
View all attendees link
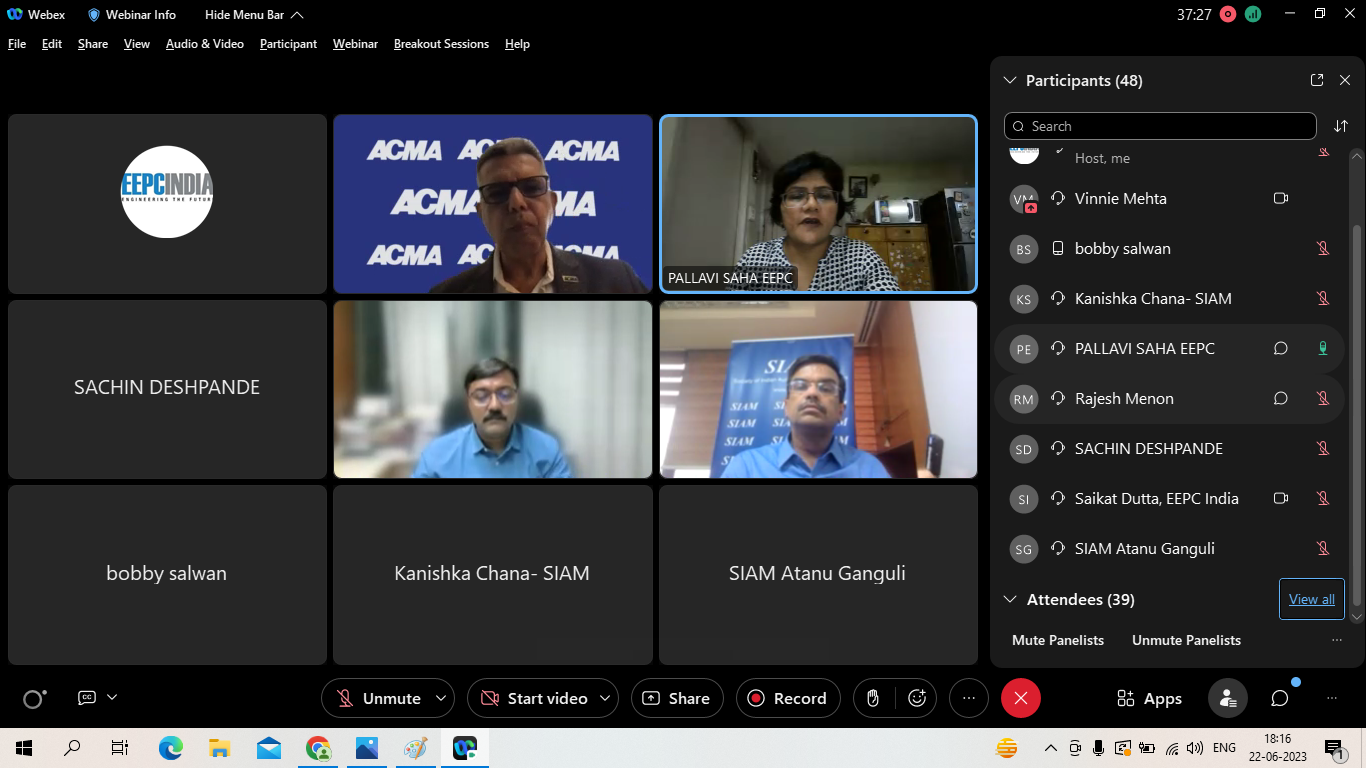point(1312,599)
